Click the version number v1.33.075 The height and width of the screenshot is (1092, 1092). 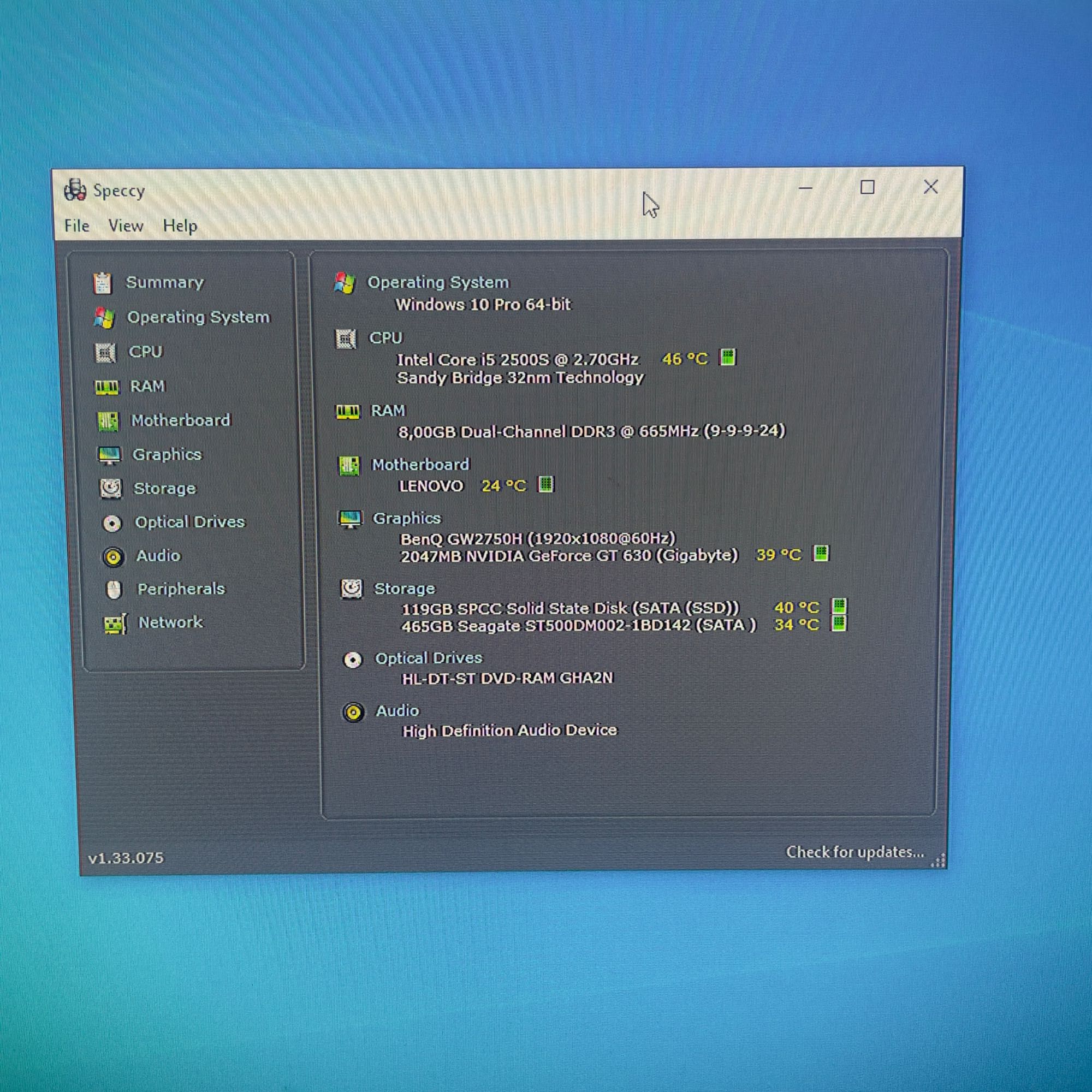pos(126,858)
